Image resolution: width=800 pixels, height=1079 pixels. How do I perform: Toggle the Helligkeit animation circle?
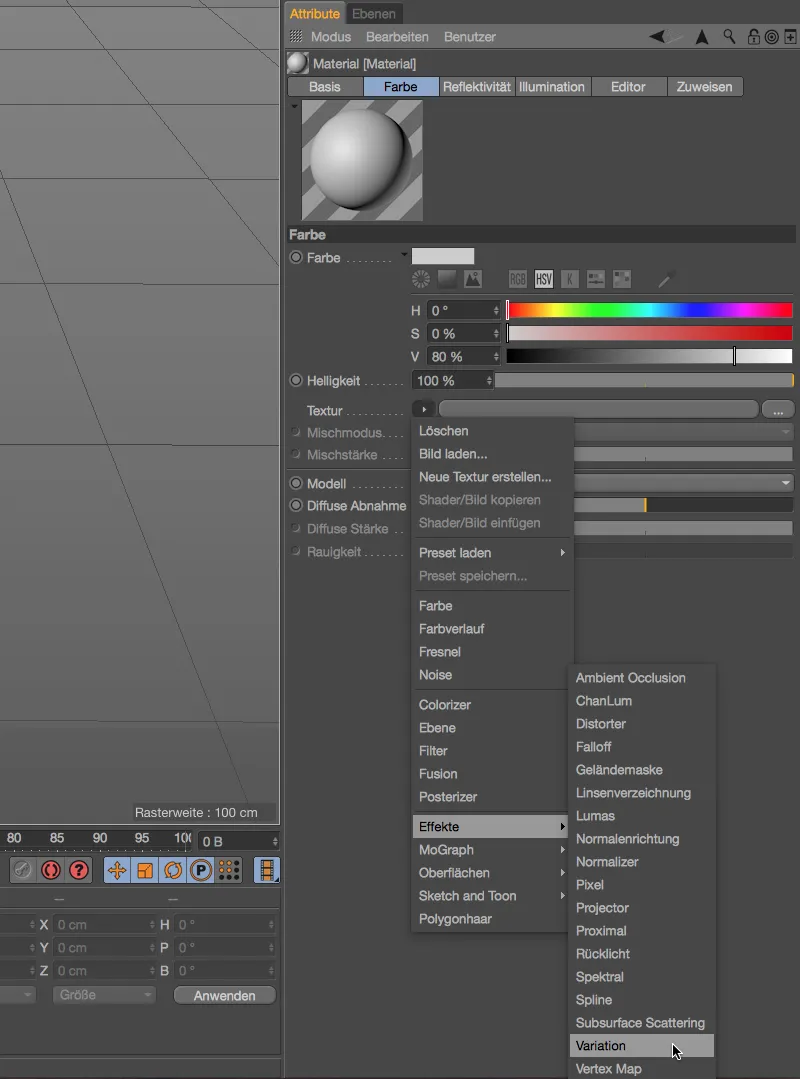coord(296,380)
